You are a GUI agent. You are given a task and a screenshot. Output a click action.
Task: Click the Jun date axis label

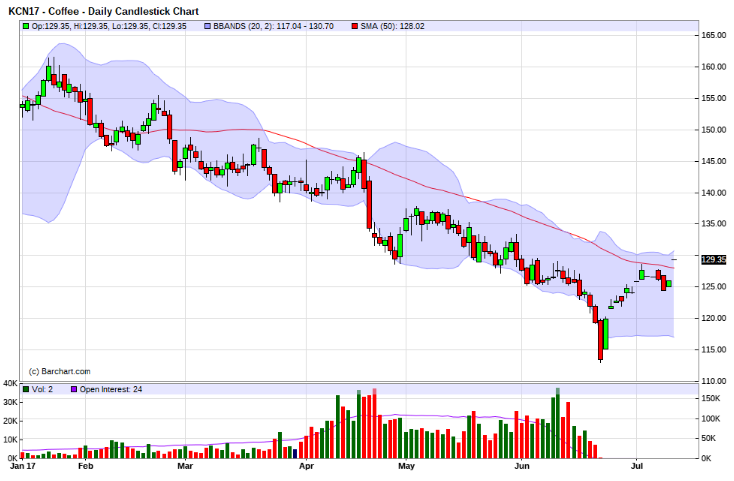pos(521,466)
